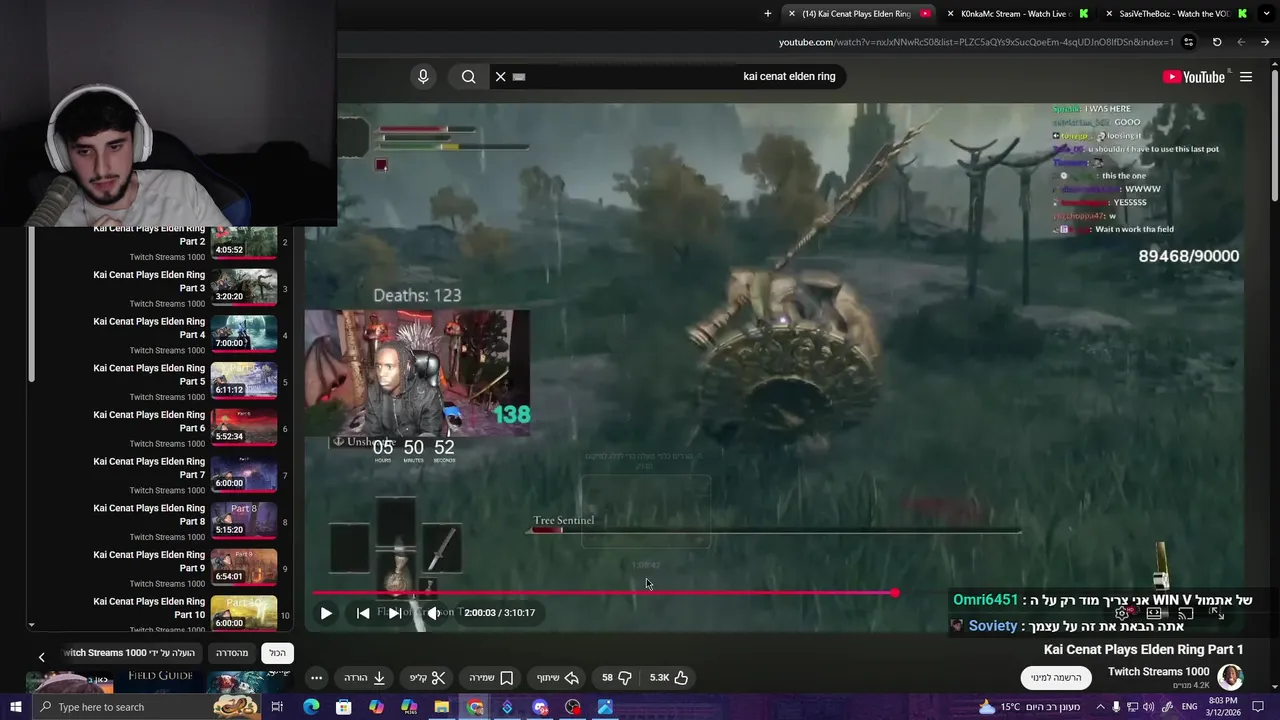Go to YouTube home via logo
1280x720 pixels.
1193,77
